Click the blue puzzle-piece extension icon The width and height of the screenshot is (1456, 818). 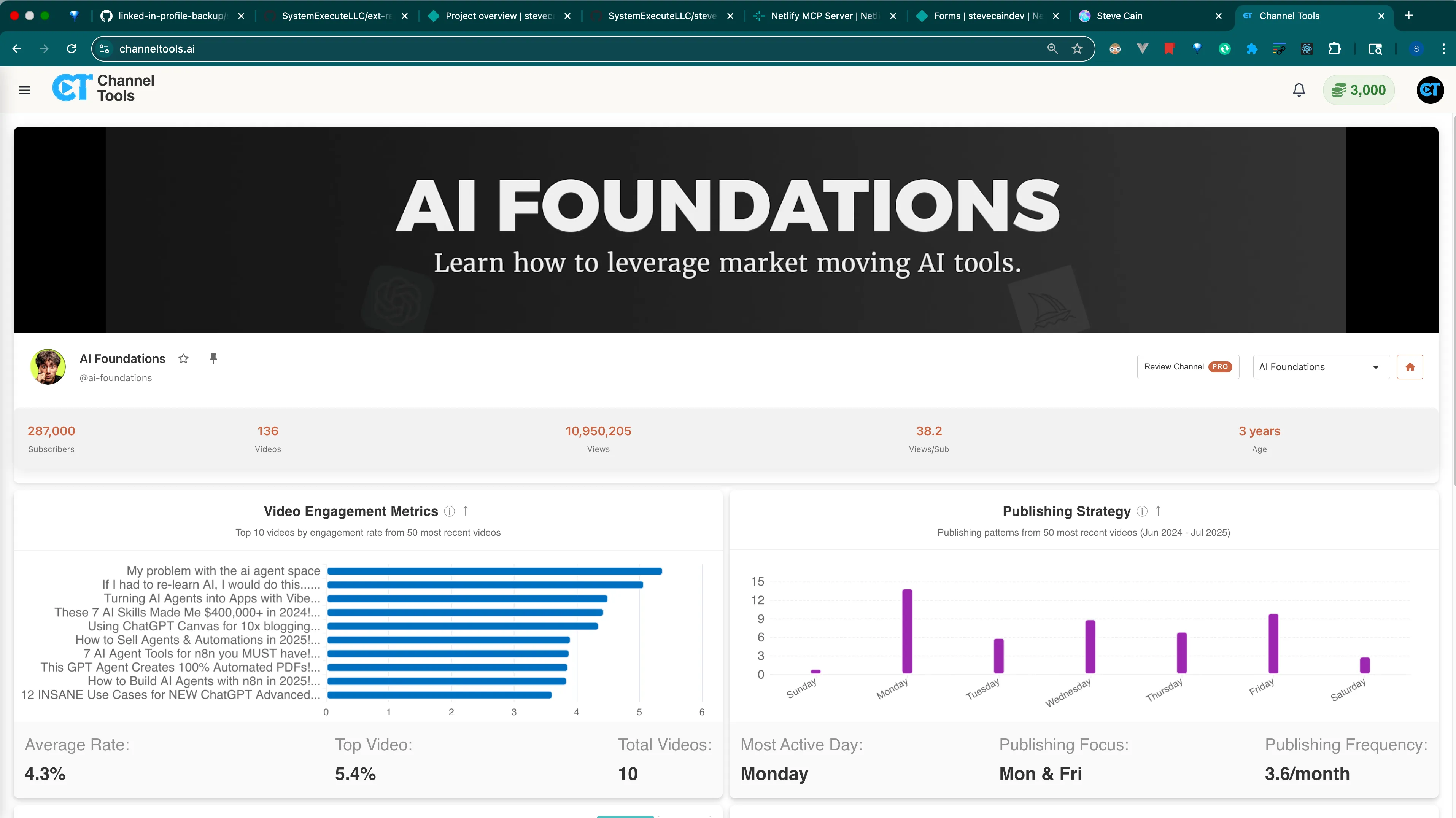1252,49
